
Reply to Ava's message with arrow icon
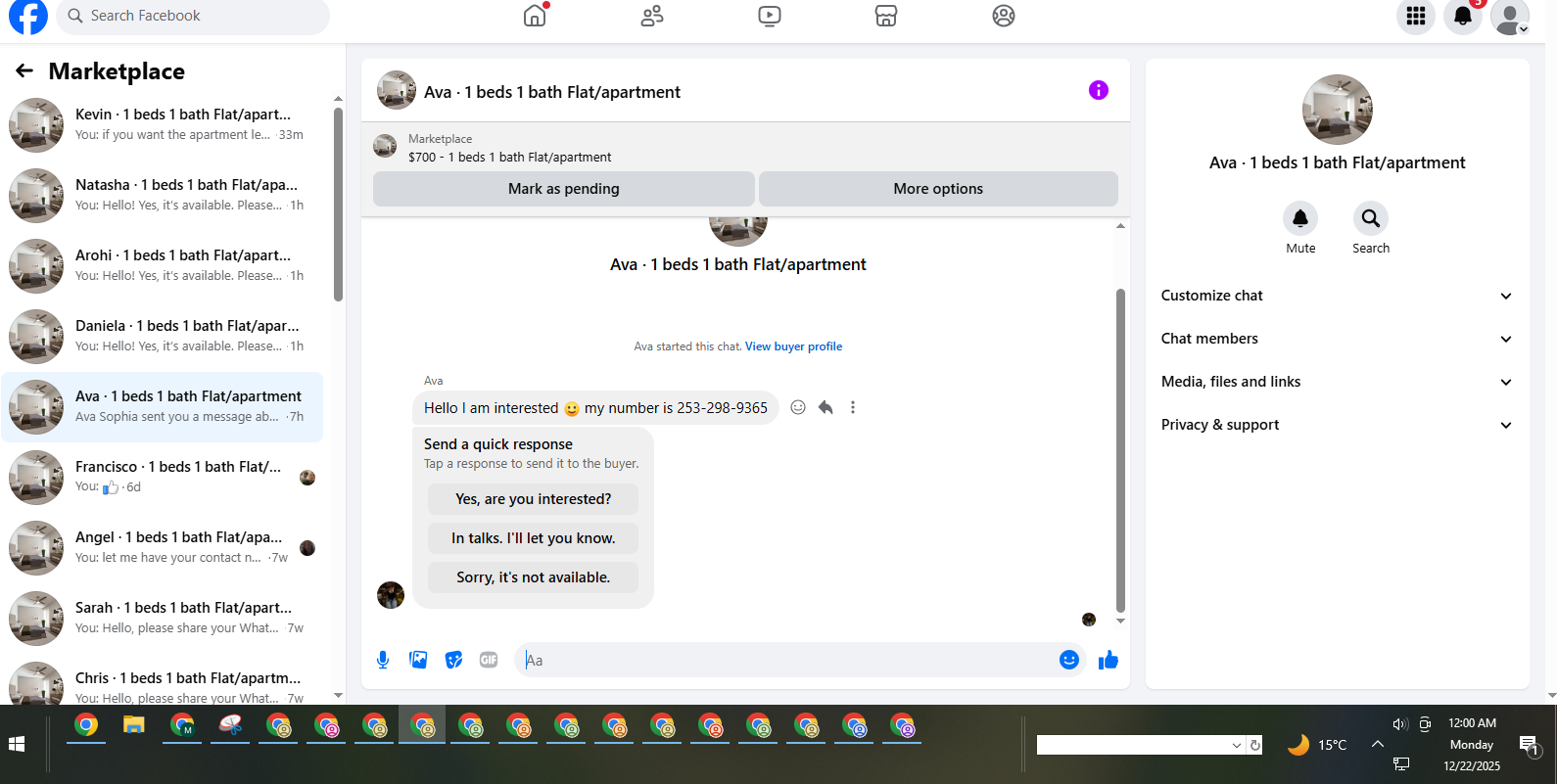pos(826,407)
